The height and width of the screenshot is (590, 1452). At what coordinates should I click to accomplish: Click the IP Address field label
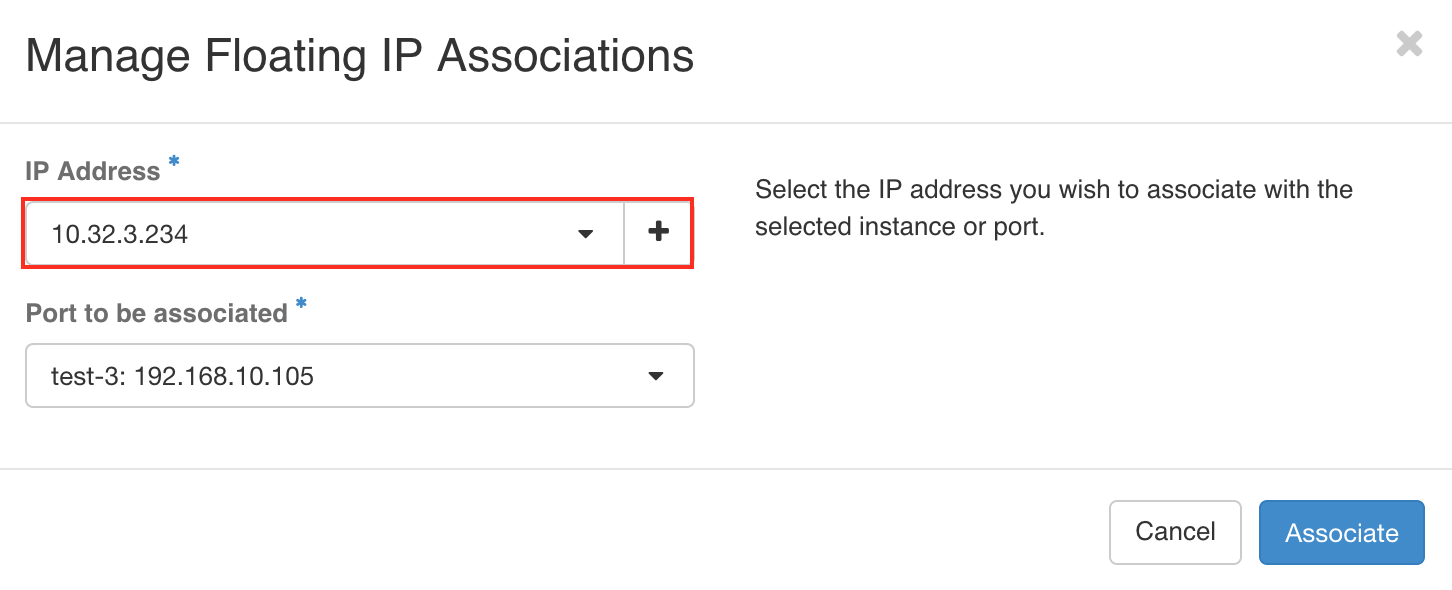(93, 171)
